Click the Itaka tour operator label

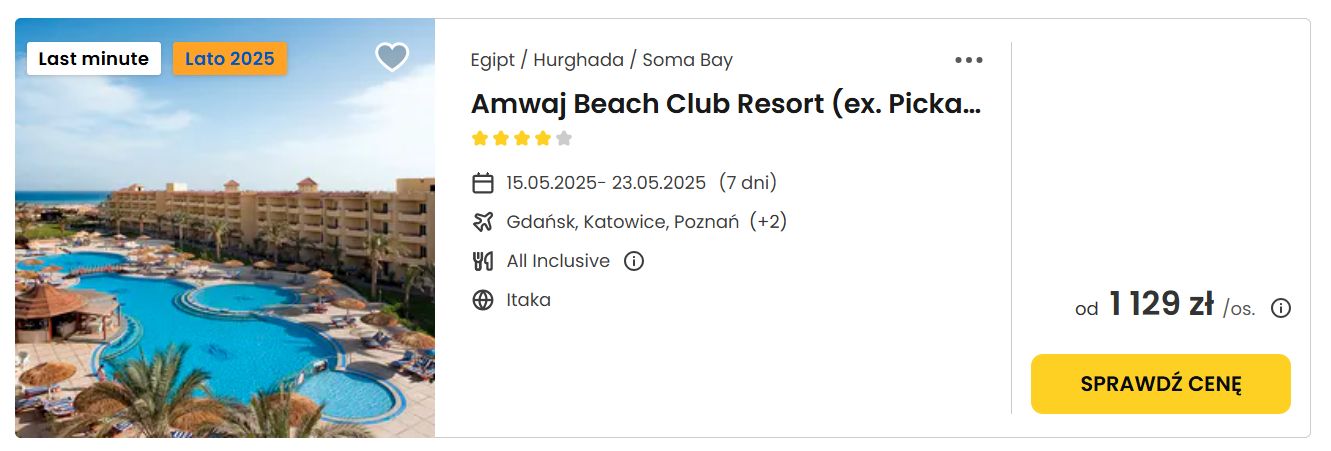click(x=529, y=300)
